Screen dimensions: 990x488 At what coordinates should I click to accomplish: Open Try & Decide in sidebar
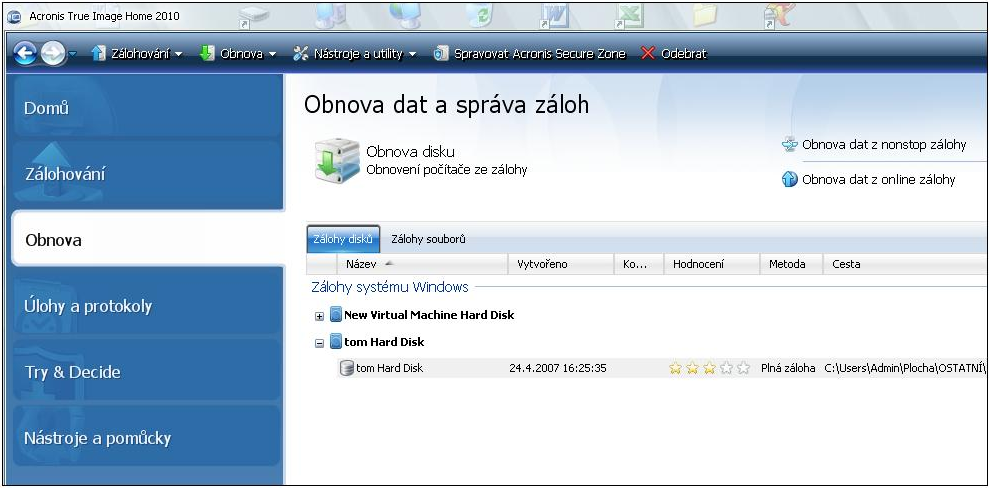click(x=146, y=372)
